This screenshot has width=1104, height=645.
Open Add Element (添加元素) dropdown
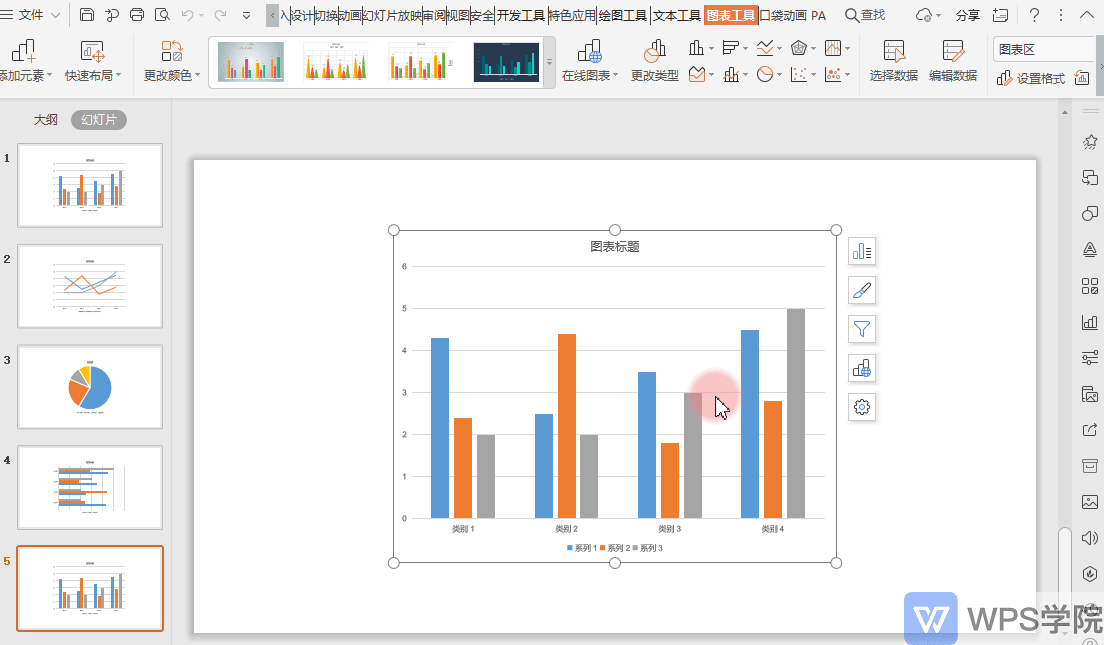pyautogui.click(x=25, y=61)
